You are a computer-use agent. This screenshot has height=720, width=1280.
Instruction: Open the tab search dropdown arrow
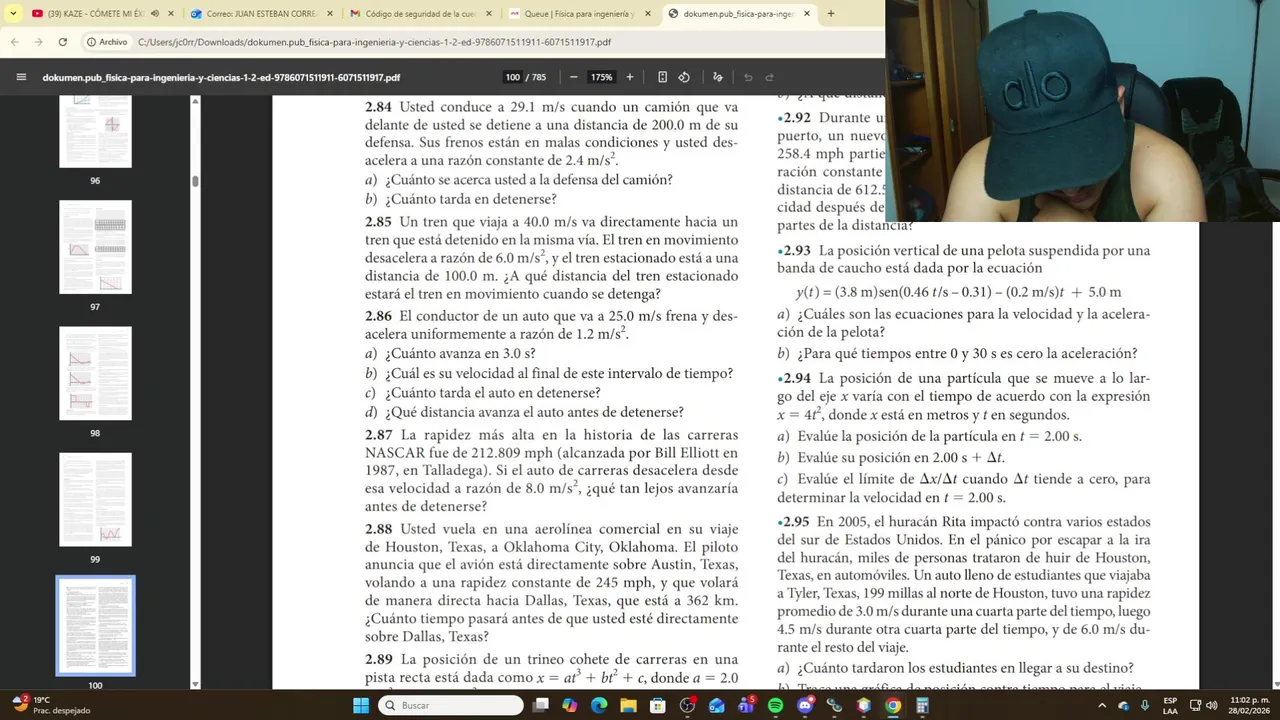(x=12, y=13)
